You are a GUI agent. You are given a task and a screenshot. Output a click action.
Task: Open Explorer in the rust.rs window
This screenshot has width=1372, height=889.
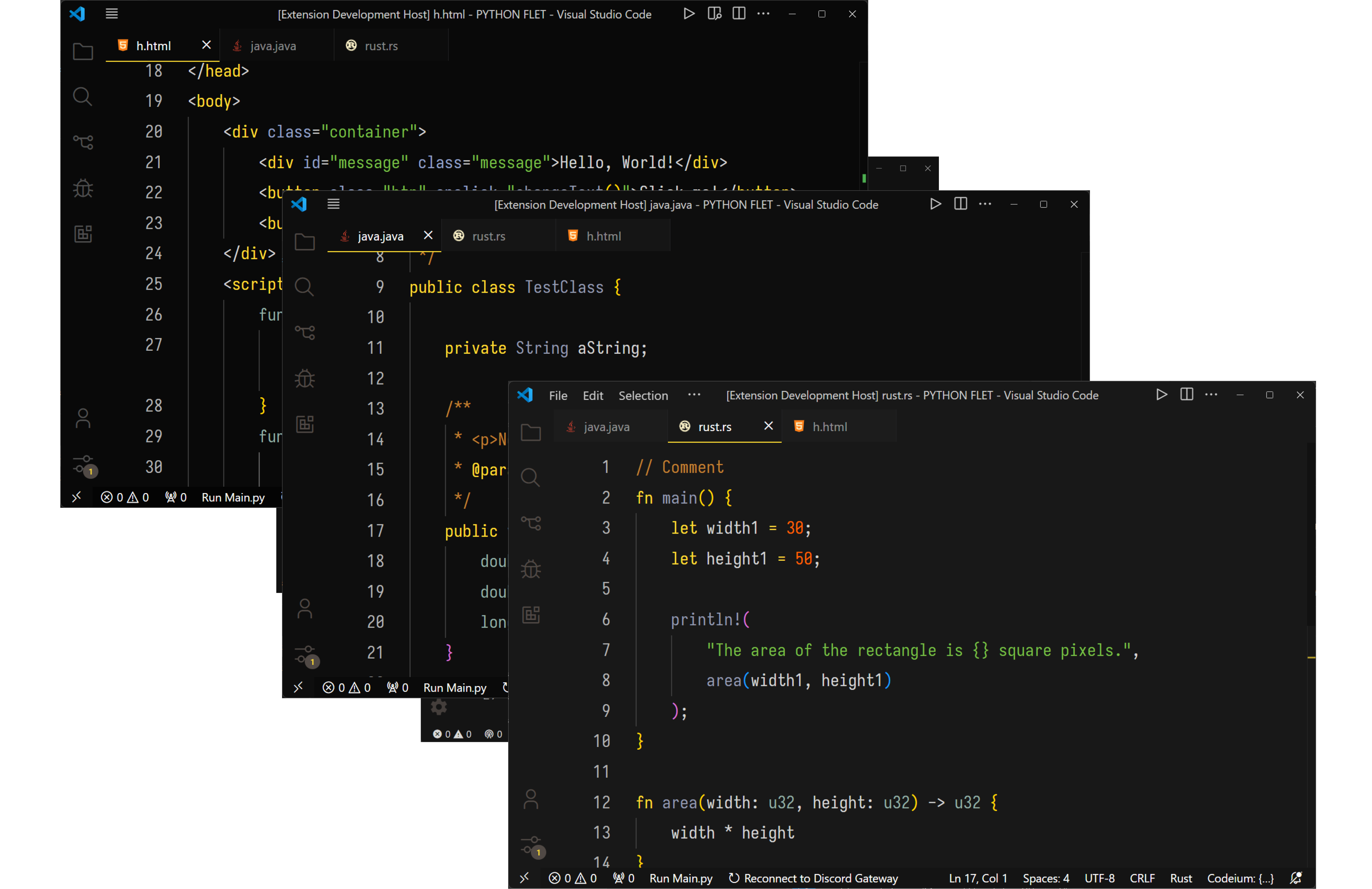coord(530,432)
